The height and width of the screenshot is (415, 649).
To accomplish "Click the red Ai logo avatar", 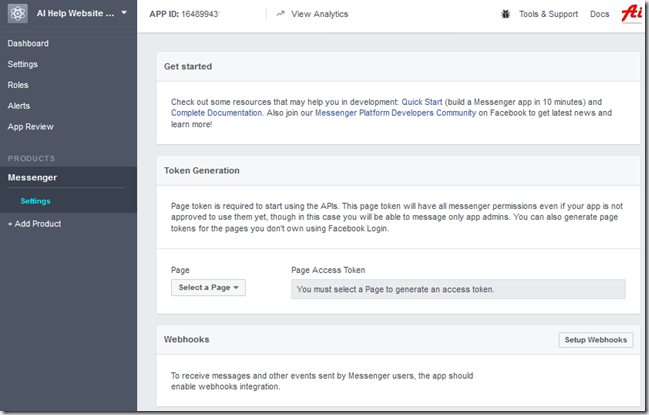I will [632, 14].
